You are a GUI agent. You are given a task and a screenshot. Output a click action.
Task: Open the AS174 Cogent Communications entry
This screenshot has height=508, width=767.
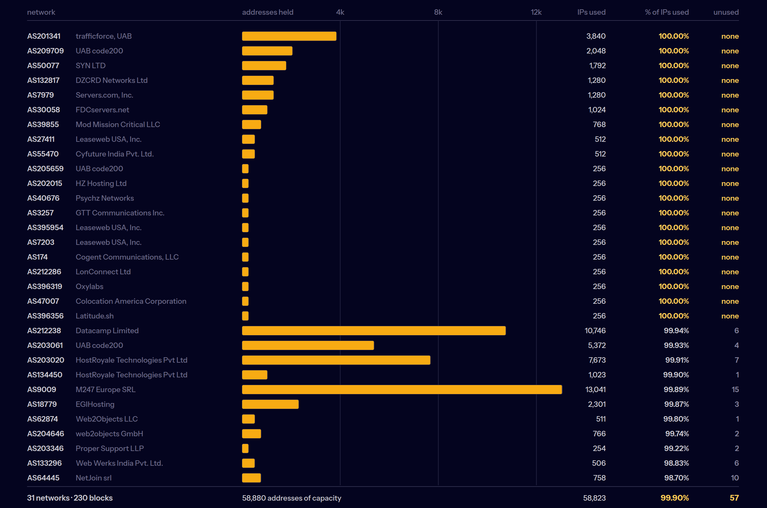[x=383, y=257]
